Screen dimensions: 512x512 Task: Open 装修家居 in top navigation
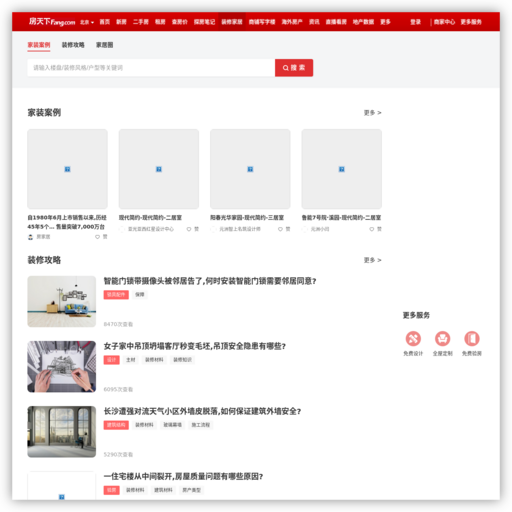point(232,22)
